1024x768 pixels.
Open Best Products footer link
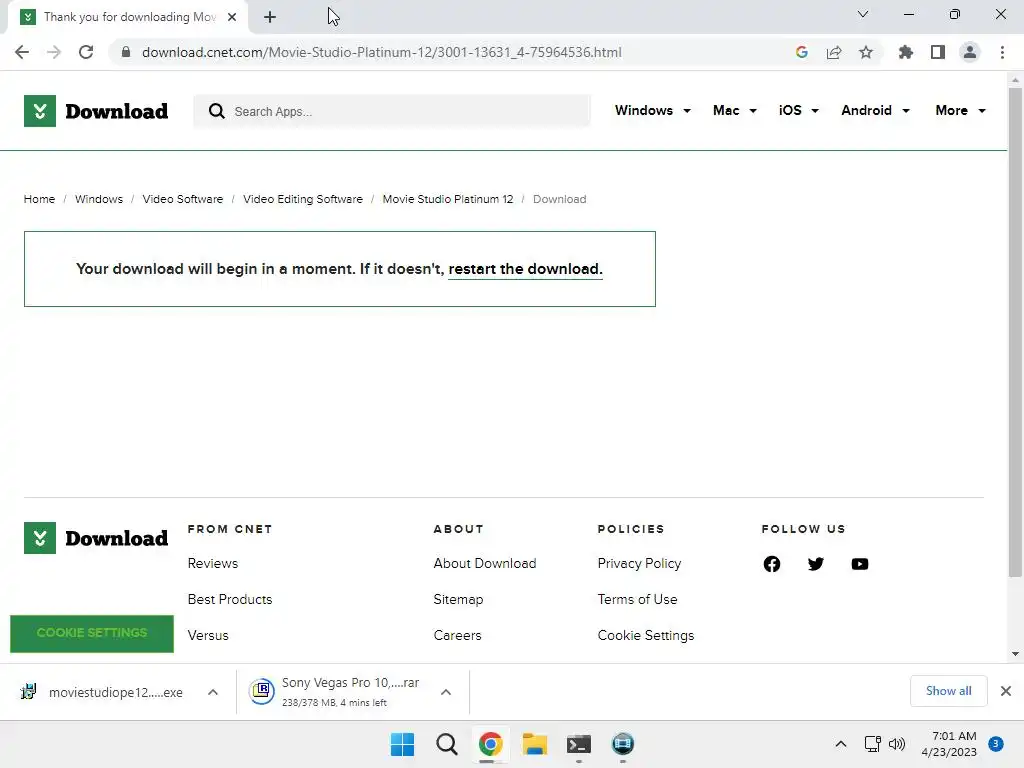coord(230,600)
